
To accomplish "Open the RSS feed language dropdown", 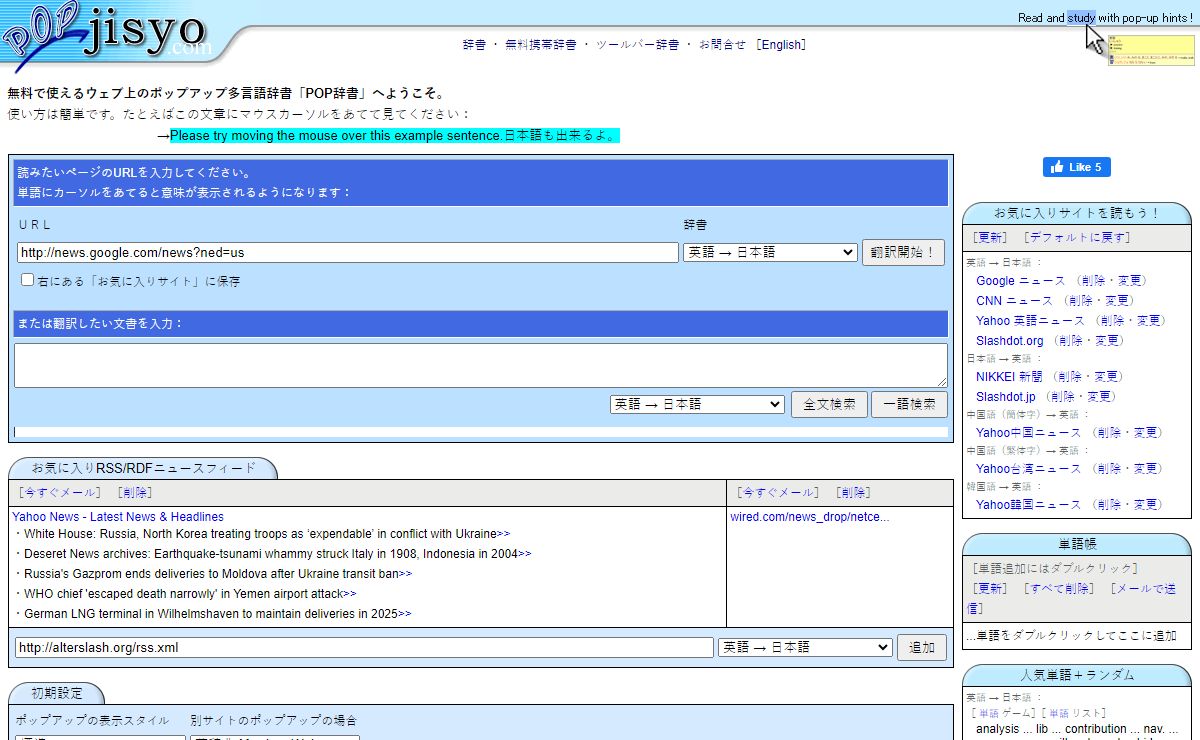I will pyautogui.click(x=804, y=647).
